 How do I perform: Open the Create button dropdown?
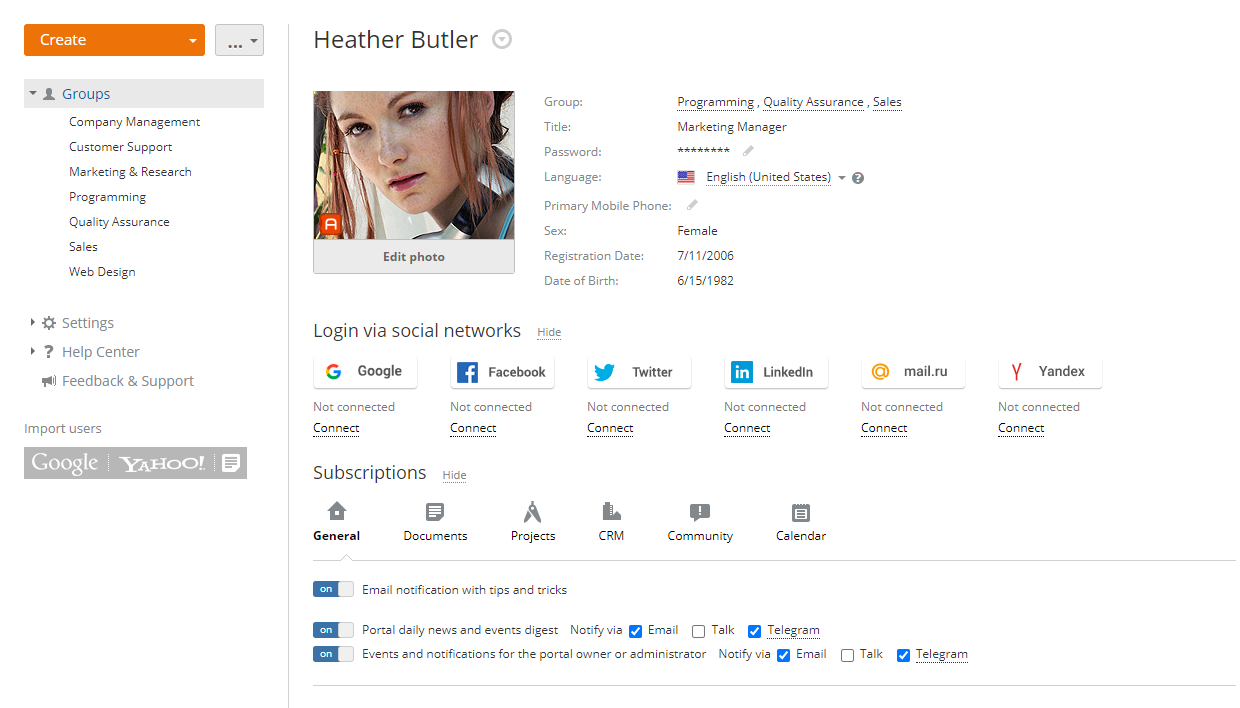(192, 41)
